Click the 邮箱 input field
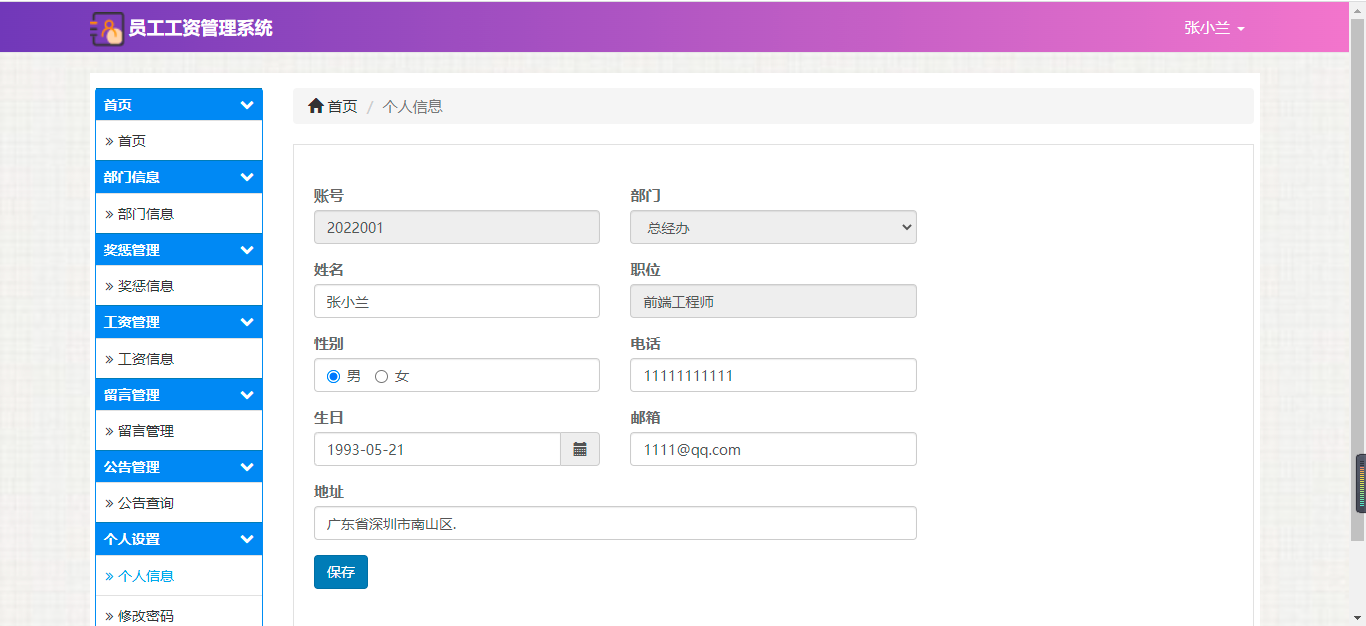The image size is (1366, 626). [773, 449]
